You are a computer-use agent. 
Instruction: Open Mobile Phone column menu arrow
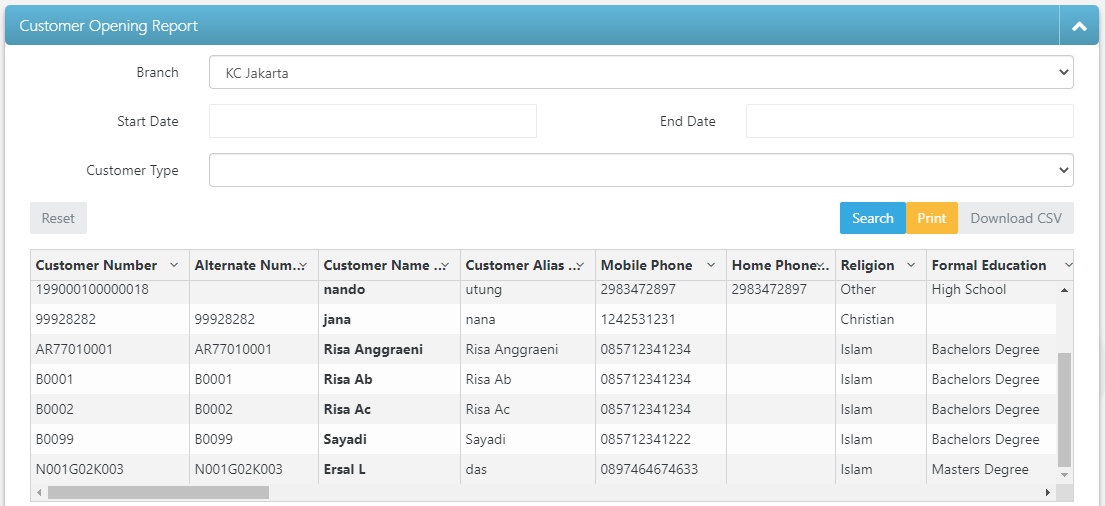[711, 265]
